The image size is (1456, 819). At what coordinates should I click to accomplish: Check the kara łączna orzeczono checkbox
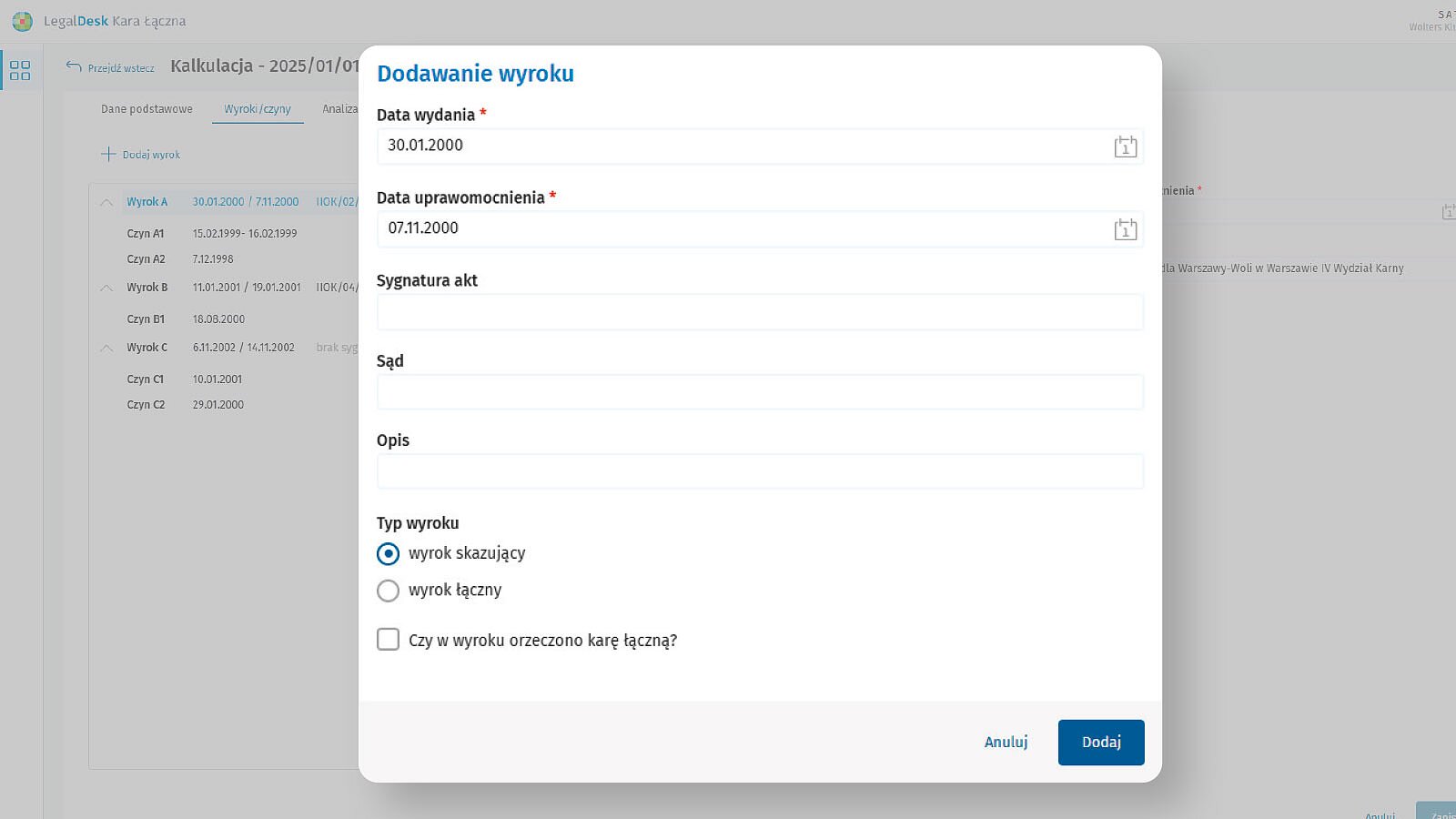click(x=388, y=640)
